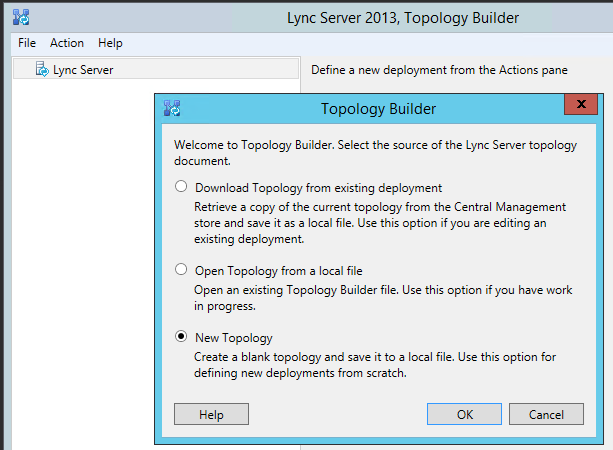Click the 'Retrieve a copy of the current topology' description
This screenshot has width=613, height=450.
point(380,223)
